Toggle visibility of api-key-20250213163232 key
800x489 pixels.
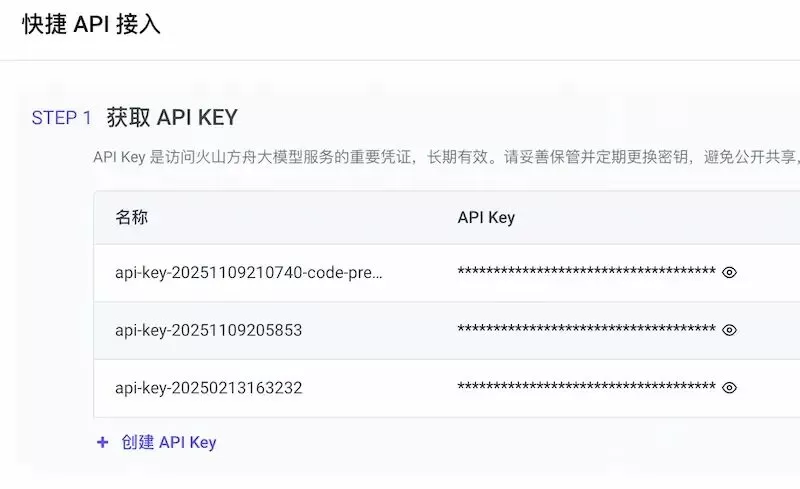click(729, 388)
